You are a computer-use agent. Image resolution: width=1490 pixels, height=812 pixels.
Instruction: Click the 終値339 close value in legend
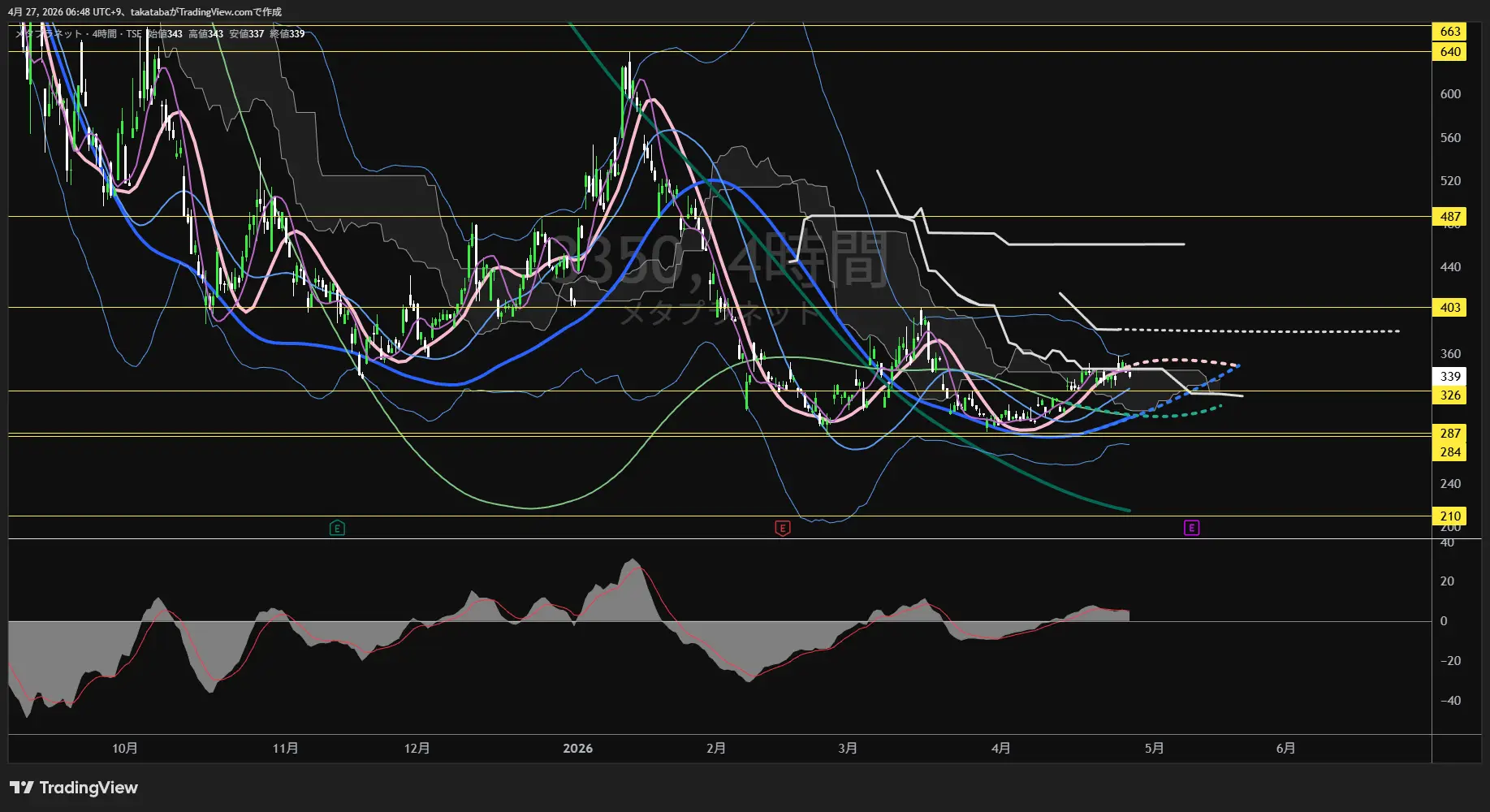click(x=287, y=34)
